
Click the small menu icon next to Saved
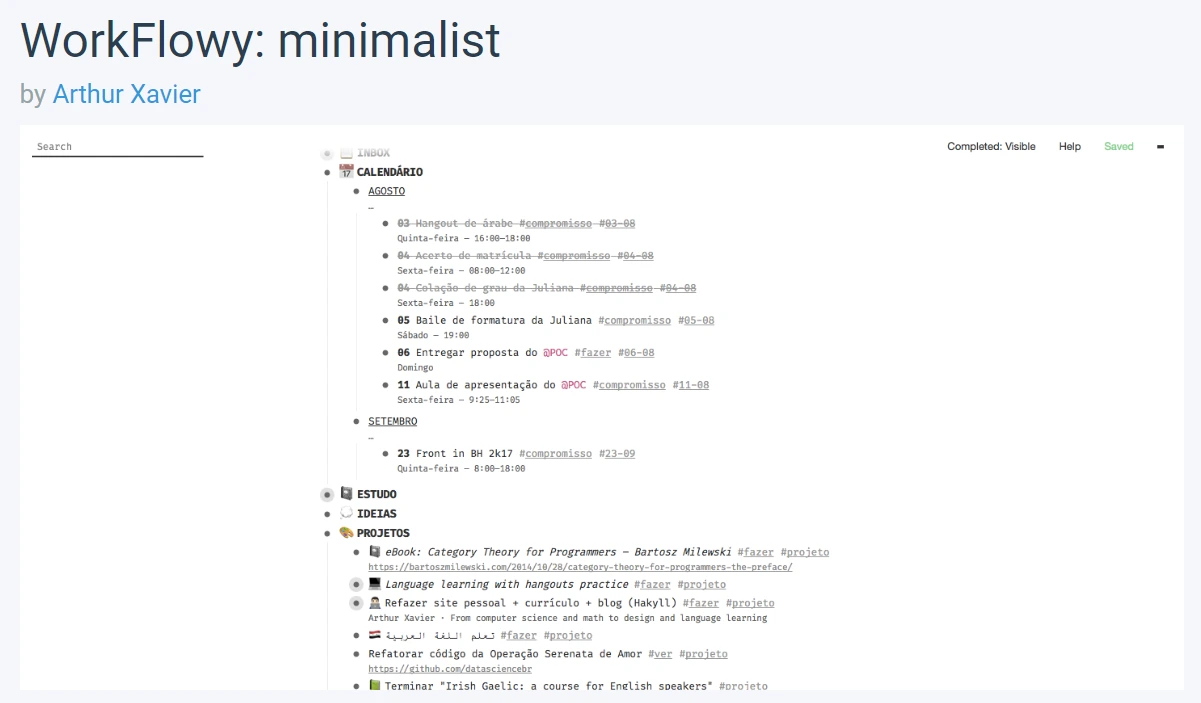[1160, 147]
